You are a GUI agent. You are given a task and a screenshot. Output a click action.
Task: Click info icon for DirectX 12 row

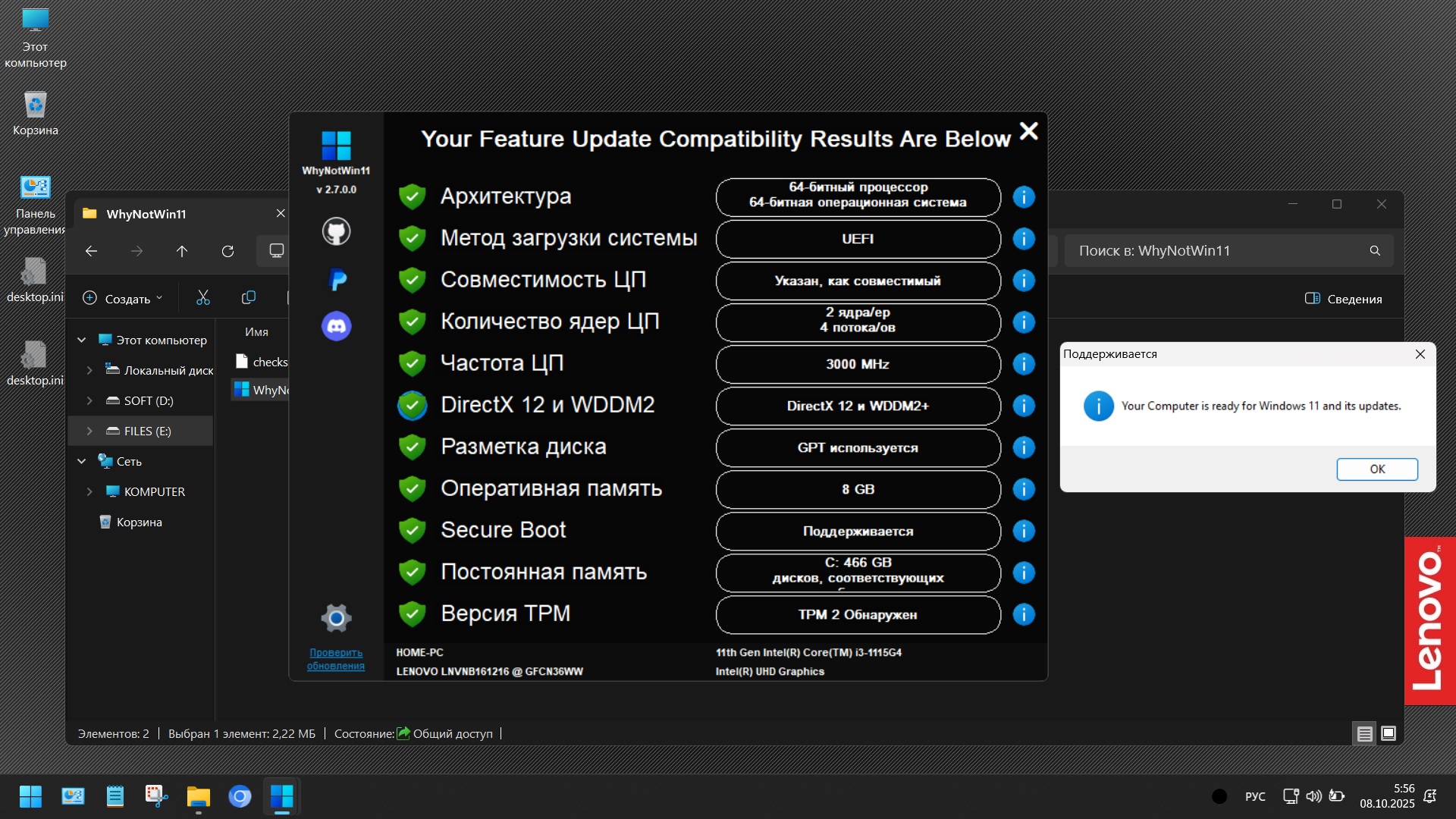click(x=1024, y=406)
